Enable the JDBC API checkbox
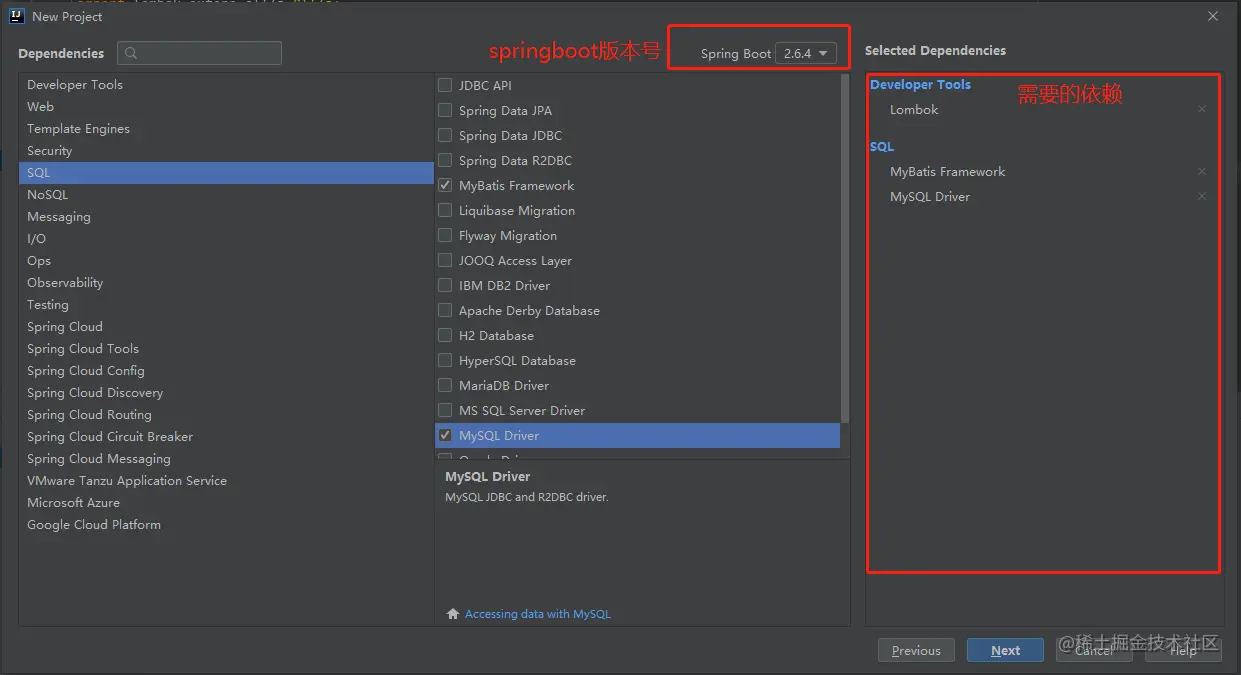 [445, 85]
